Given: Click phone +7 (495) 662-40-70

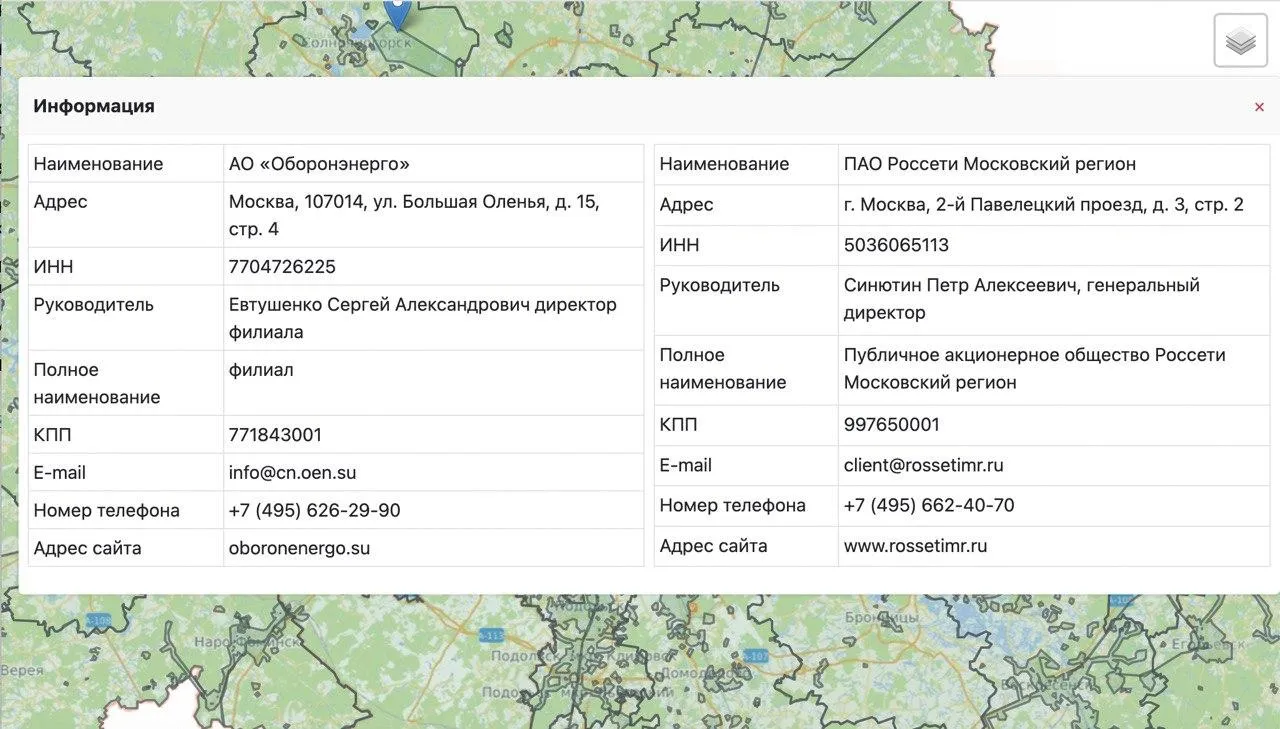Looking at the screenshot, I should click(929, 505).
